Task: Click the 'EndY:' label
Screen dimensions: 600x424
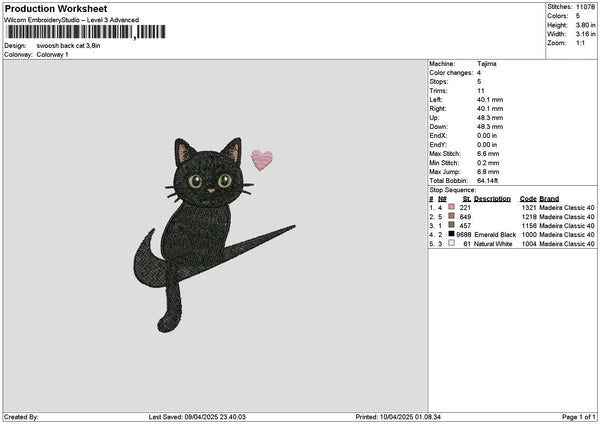Action: [438, 145]
